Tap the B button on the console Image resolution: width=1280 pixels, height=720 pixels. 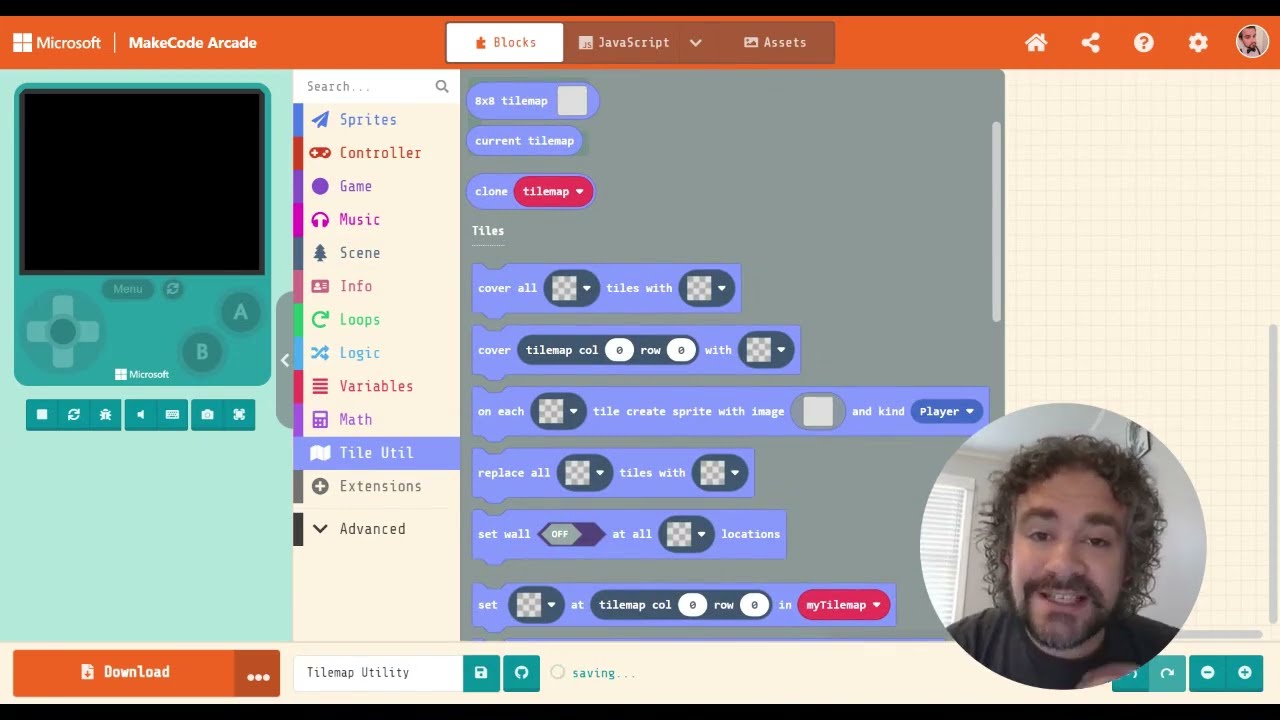pyautogui.click(x=202, y=351)
